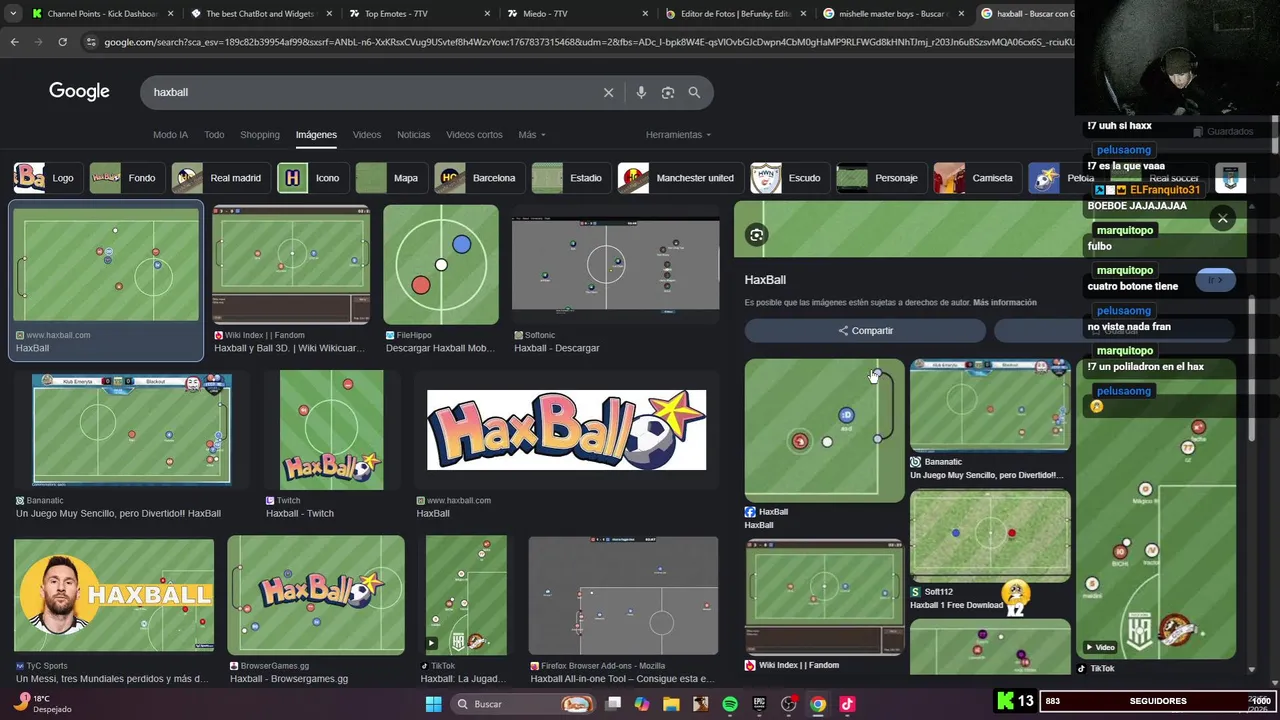Close the Top Emotes - 7TV tab
This screenshot has width=1280, height=720.
(487, 14)
